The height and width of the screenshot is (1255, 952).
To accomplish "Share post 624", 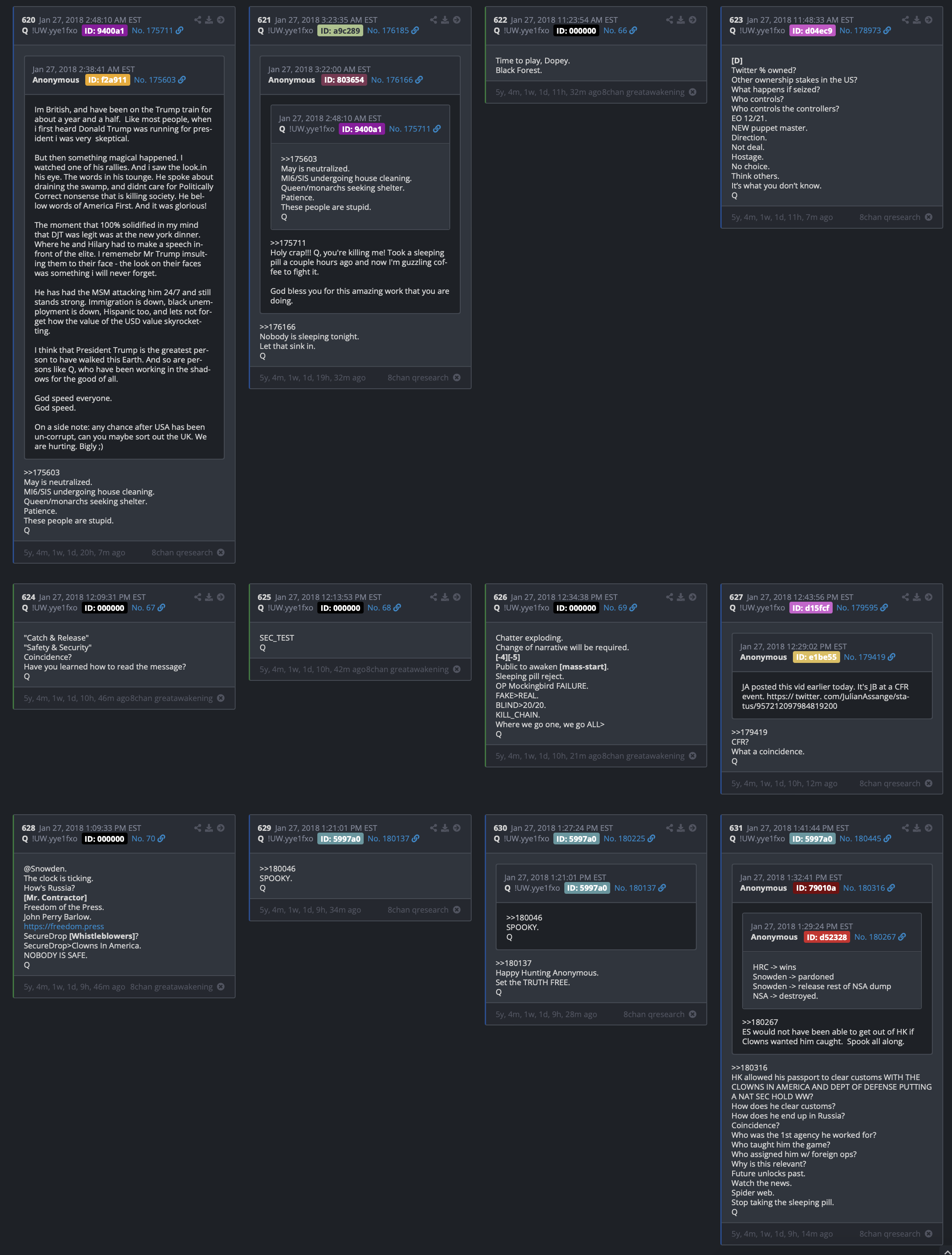I will pyautogui.click(x=197, y=597).
